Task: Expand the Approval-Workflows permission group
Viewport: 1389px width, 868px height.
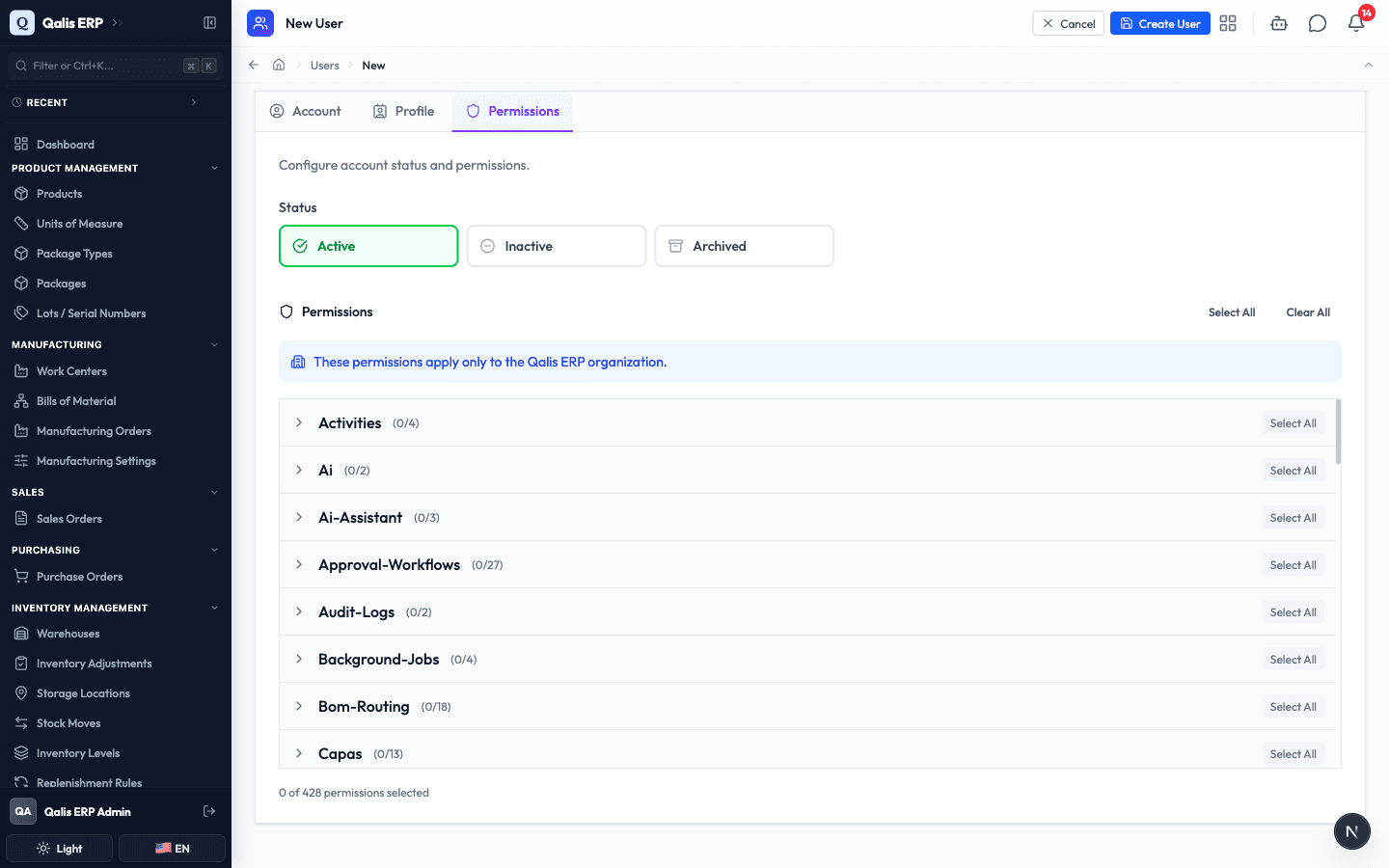Action: [299, 564]
